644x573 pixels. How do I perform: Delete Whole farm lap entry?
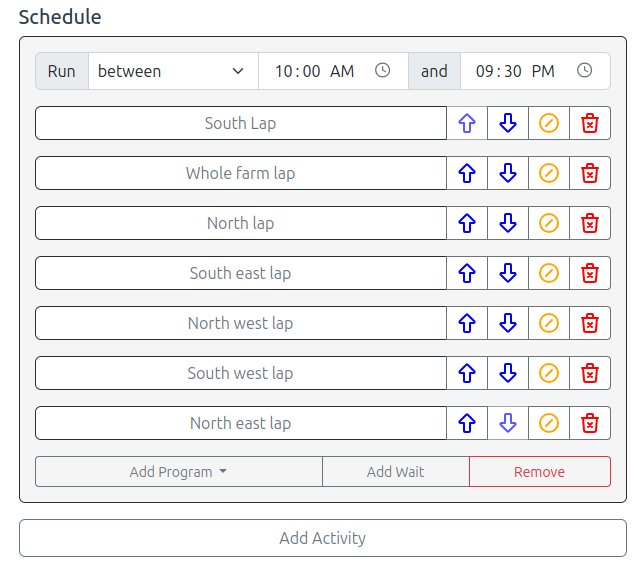pos(590,173)
